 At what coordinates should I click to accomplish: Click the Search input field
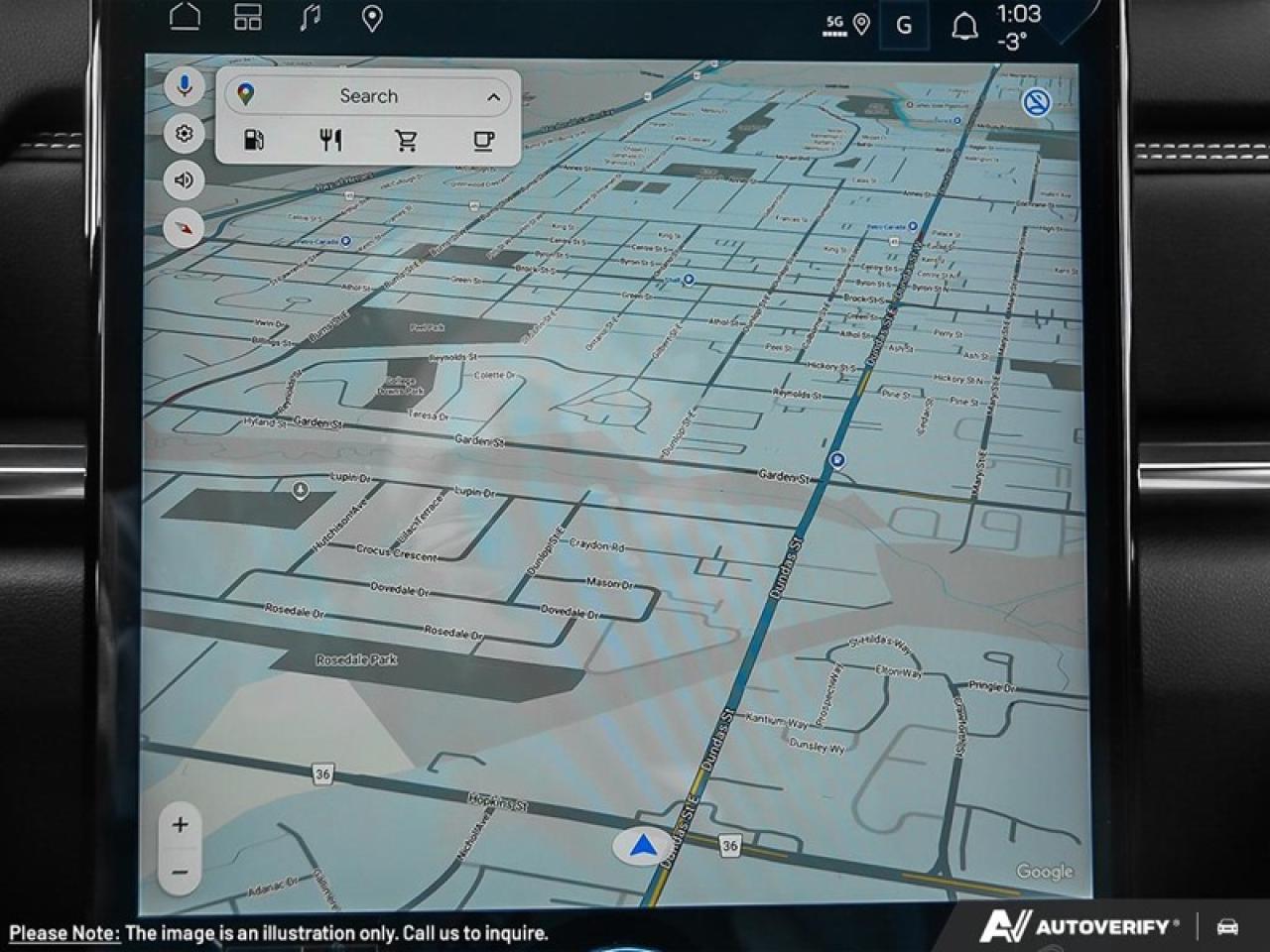(x=368, y=96)
